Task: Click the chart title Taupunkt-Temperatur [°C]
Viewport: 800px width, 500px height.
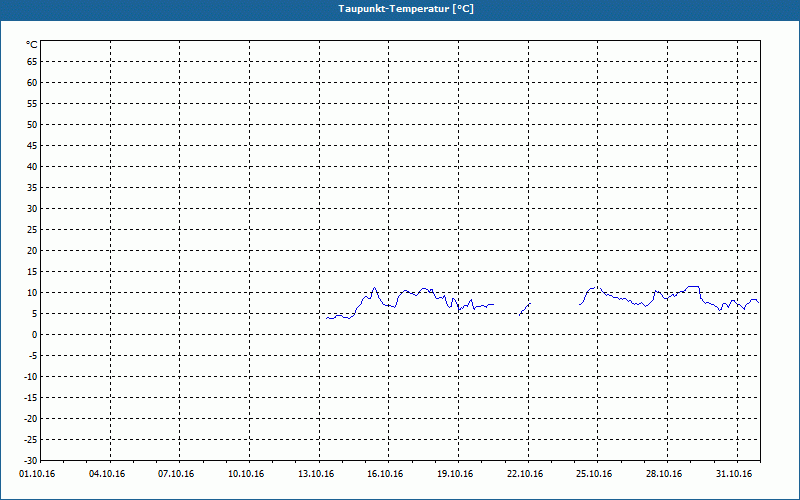Action: click(406, 9)
